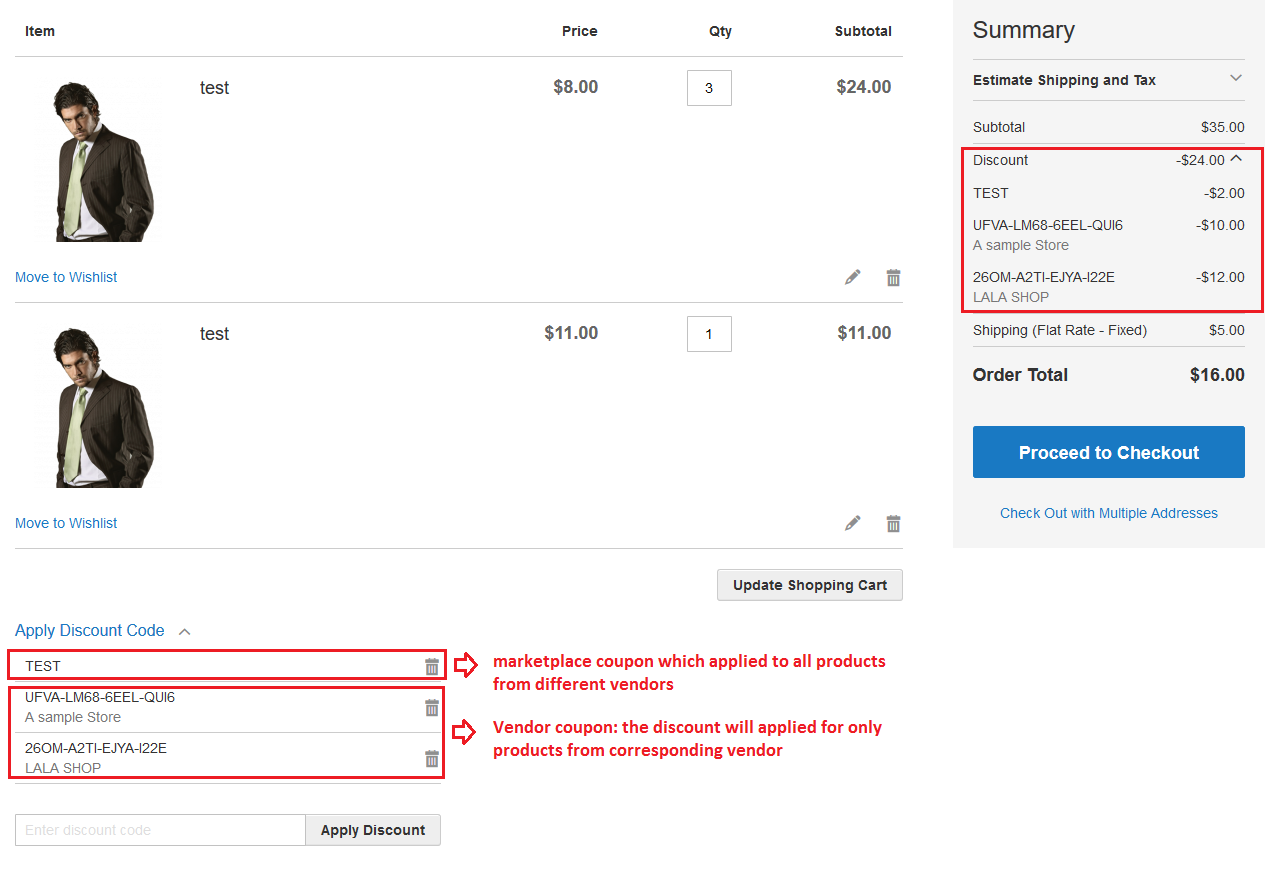
Task: Remove the 26OM-A2TI-EJYA-I22E LALA SHOP coupon
Action: pyautogui.click(x=432, y=758)
